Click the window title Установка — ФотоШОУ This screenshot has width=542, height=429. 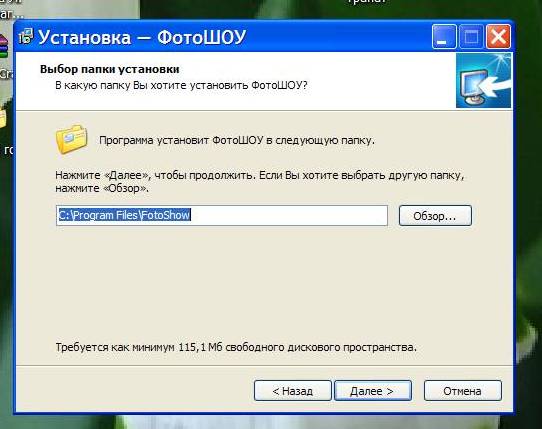click(x=142, y=37)
